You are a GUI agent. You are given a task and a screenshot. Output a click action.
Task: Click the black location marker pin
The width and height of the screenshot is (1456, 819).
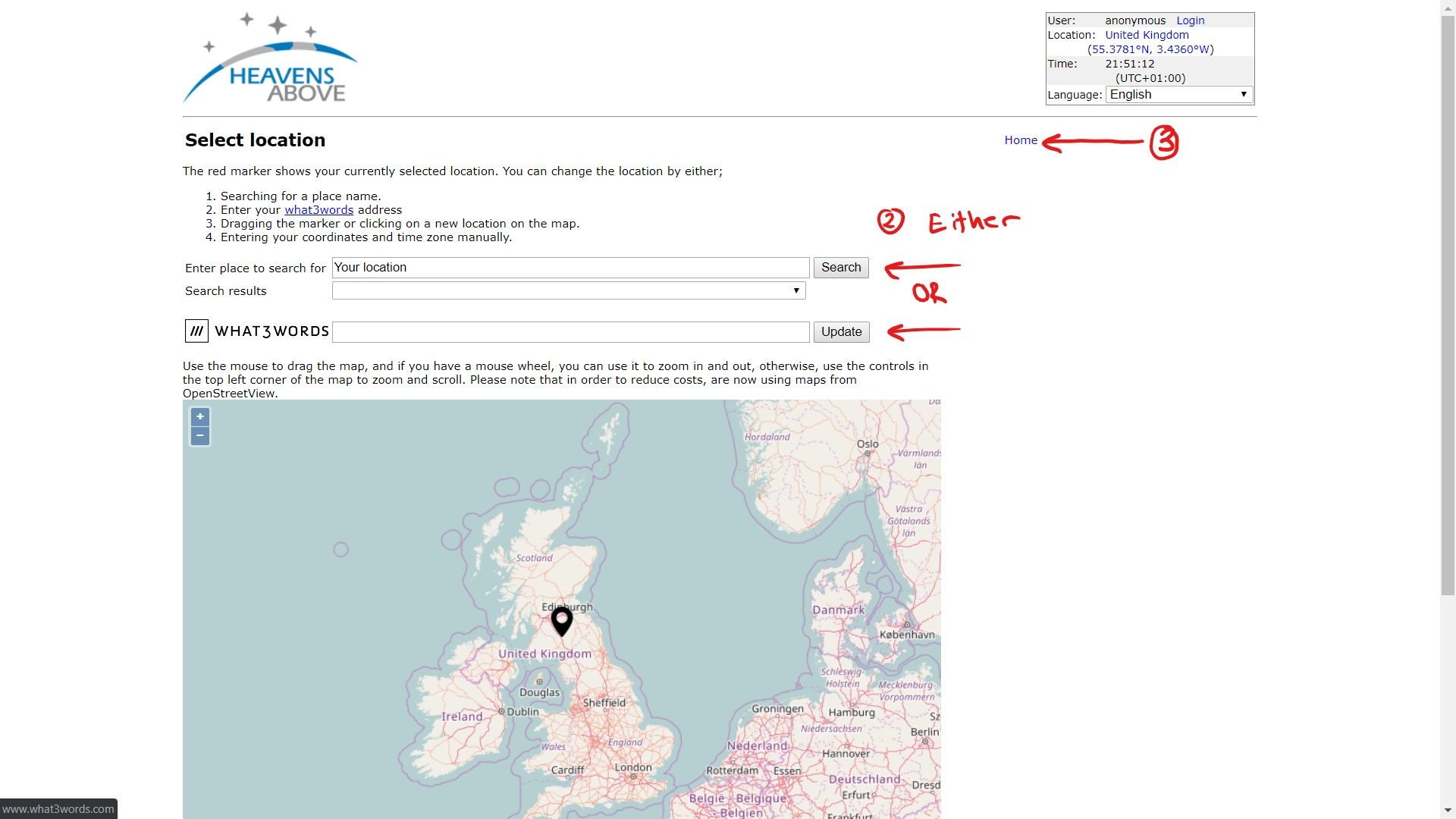click(x=561, y=620)
